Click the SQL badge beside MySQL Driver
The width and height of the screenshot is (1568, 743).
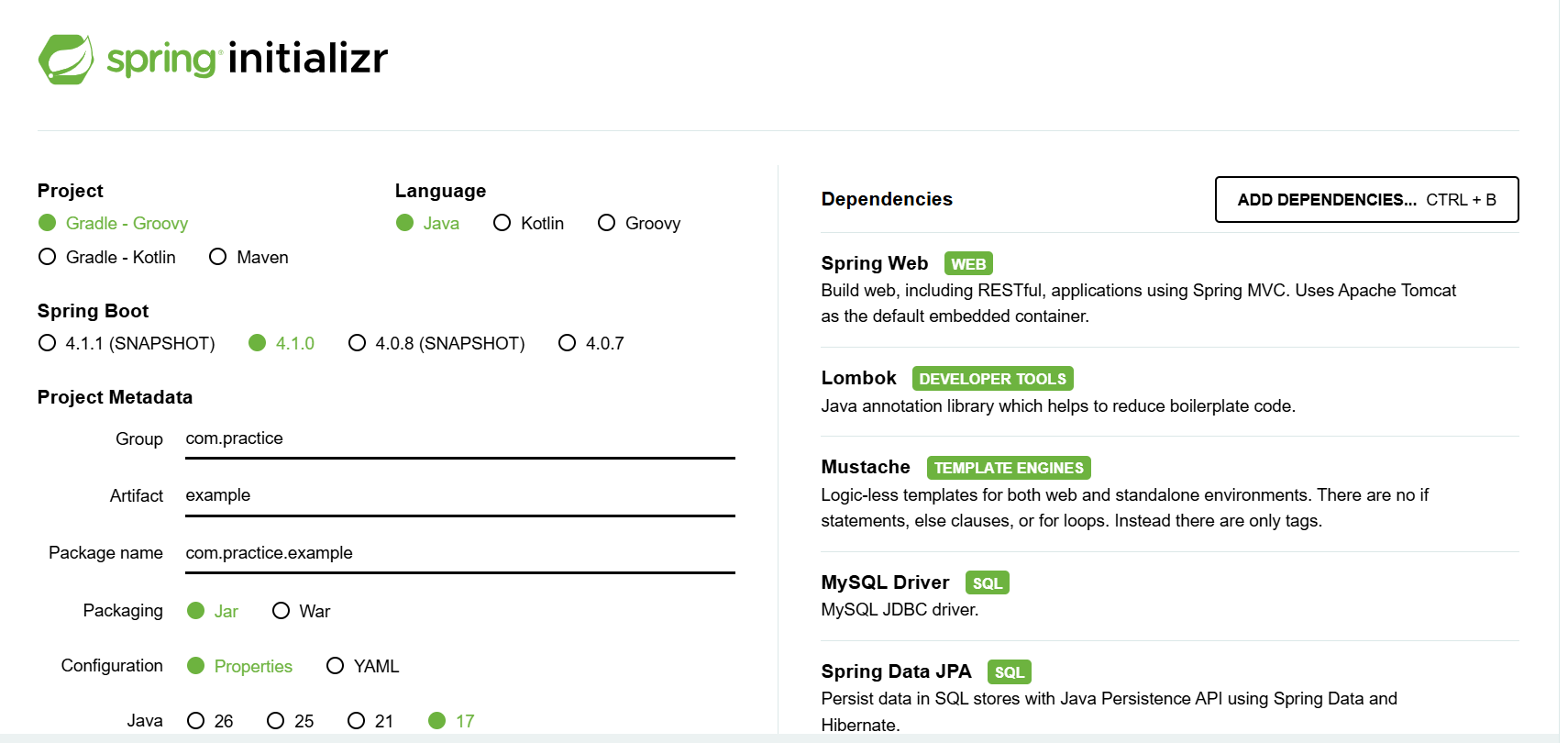(987, 583)
